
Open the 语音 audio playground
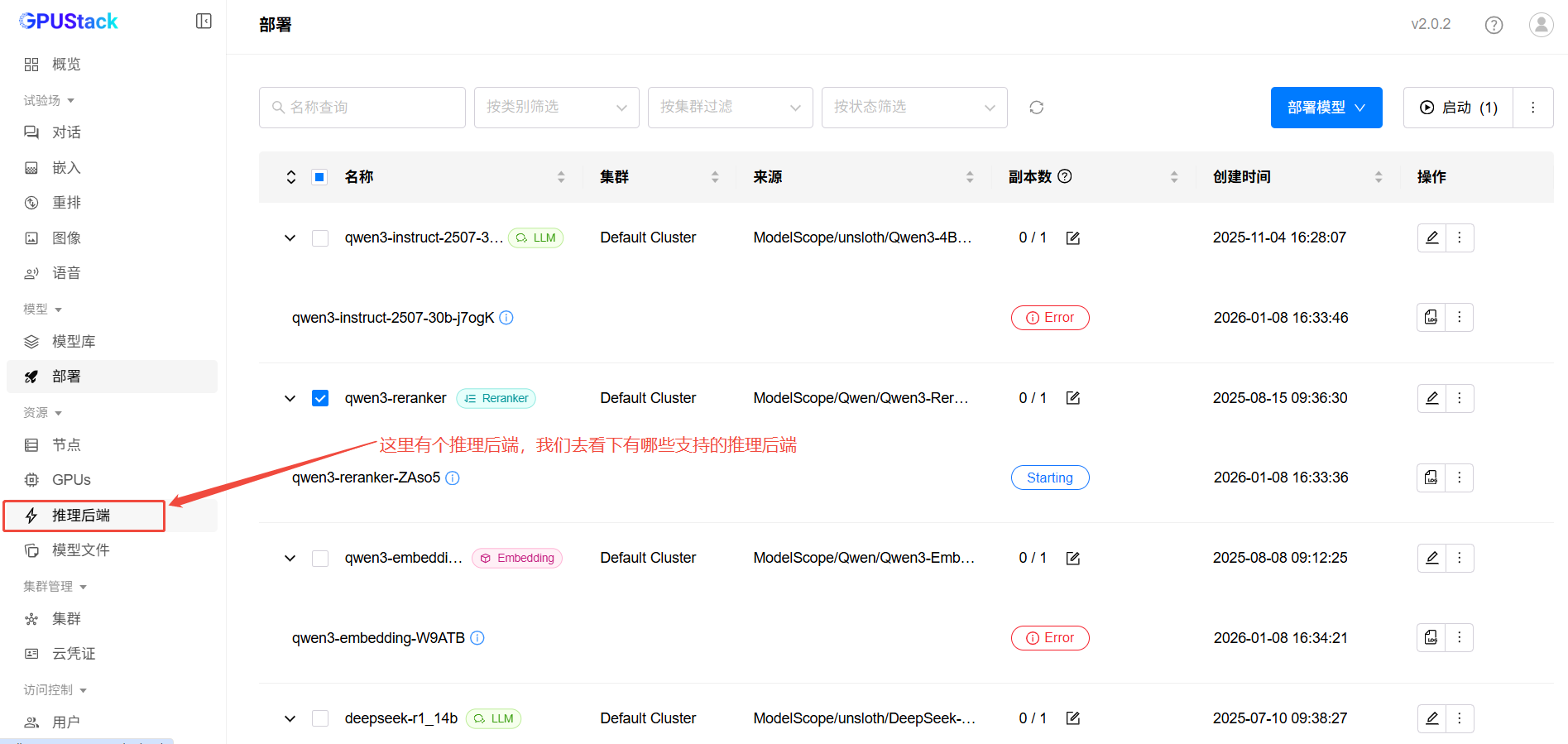point(112,273)
